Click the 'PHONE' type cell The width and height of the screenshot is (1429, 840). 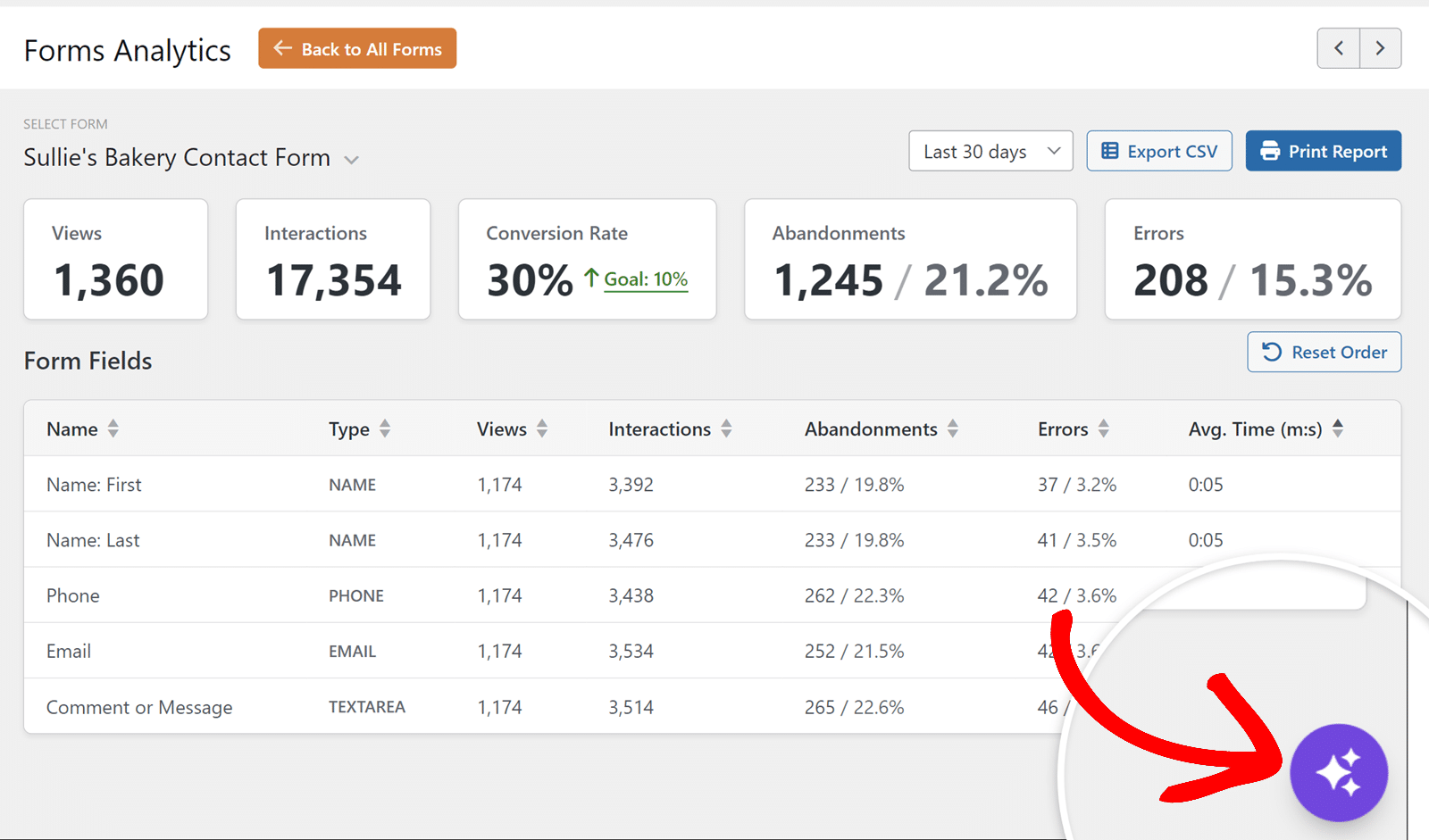click(356, 595)
